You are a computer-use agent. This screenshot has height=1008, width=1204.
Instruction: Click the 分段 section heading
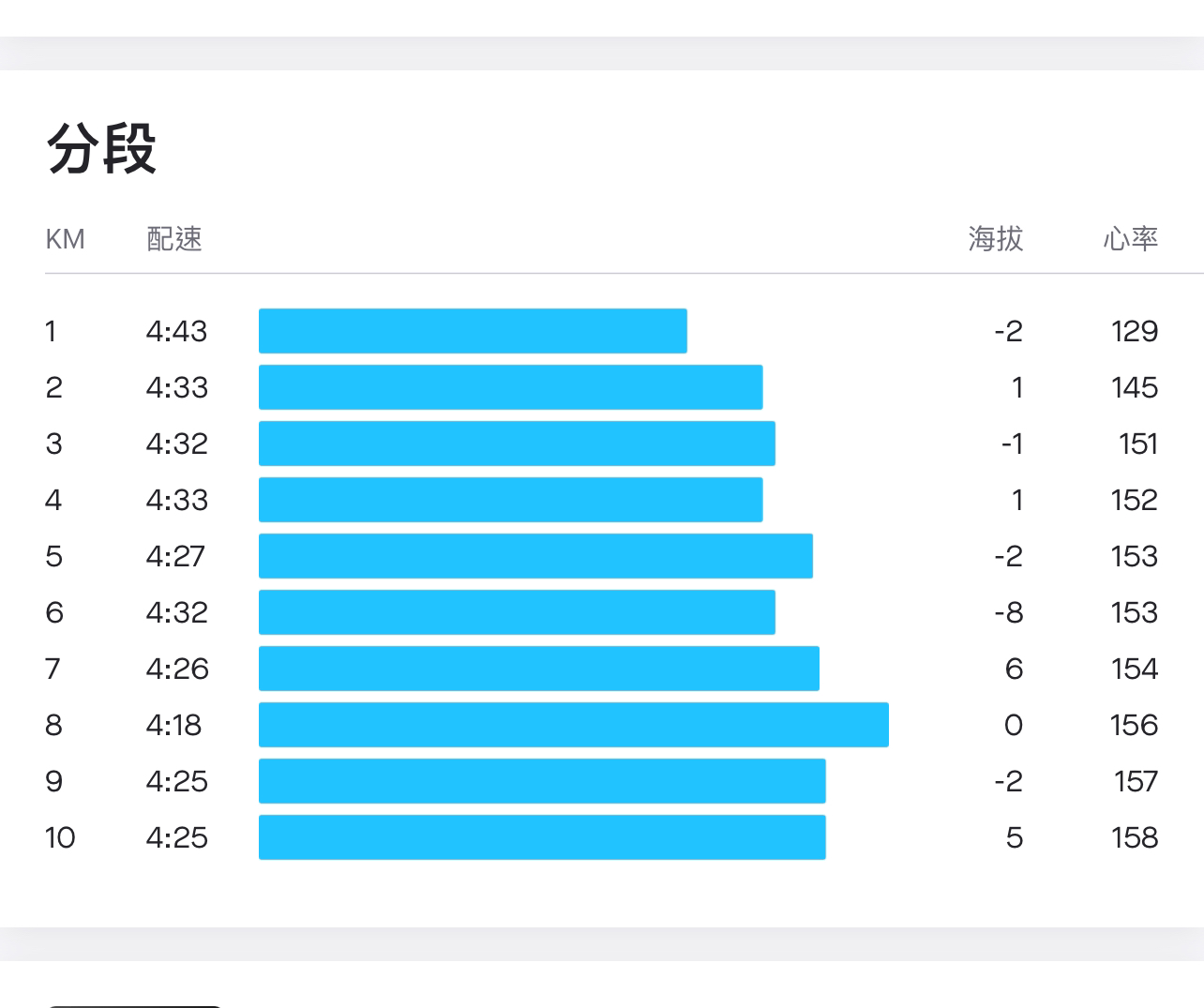click(101, 149)
